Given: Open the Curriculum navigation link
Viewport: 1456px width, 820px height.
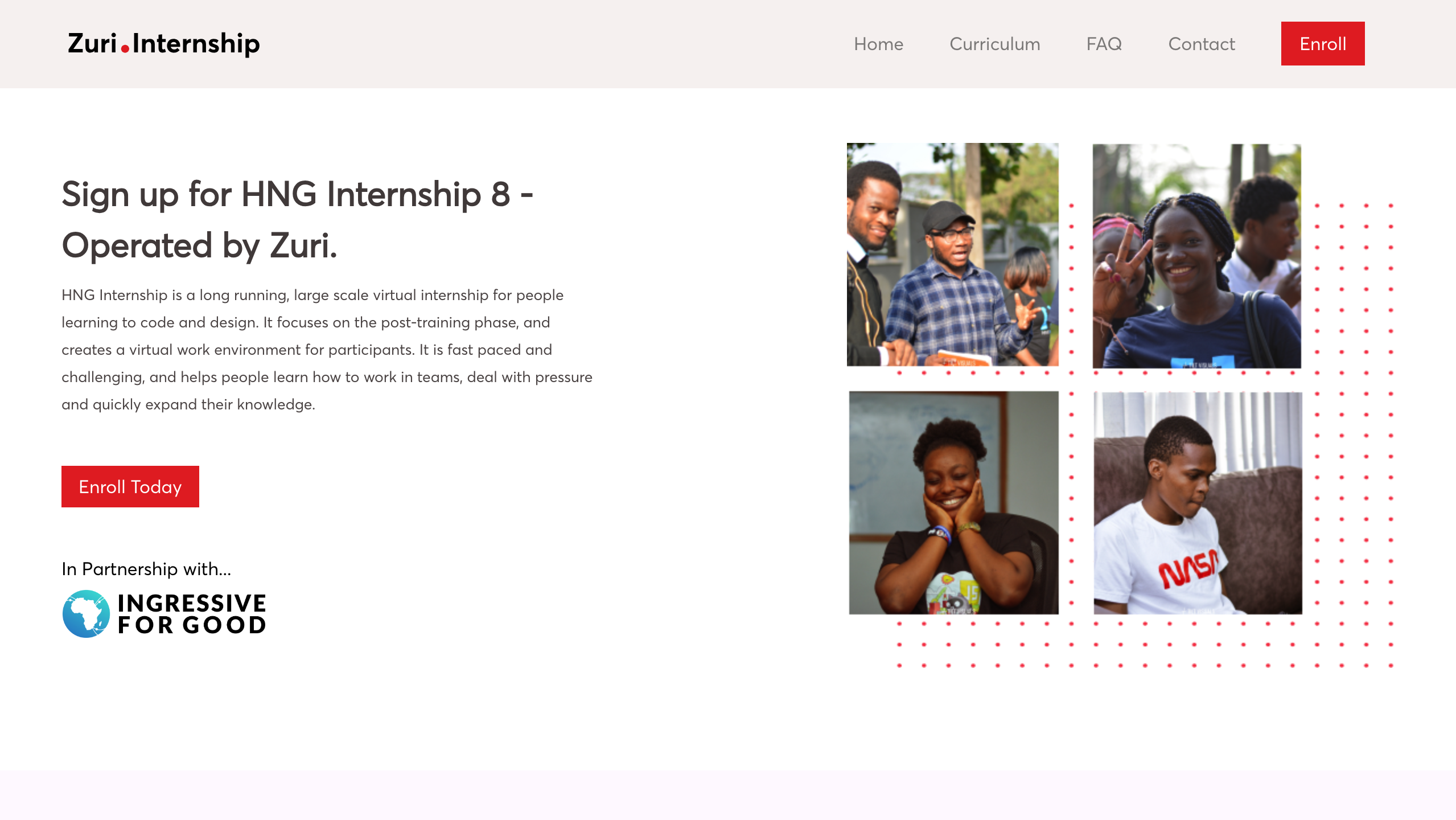Looking at the screenshot, I should click(x=994, y=44).
